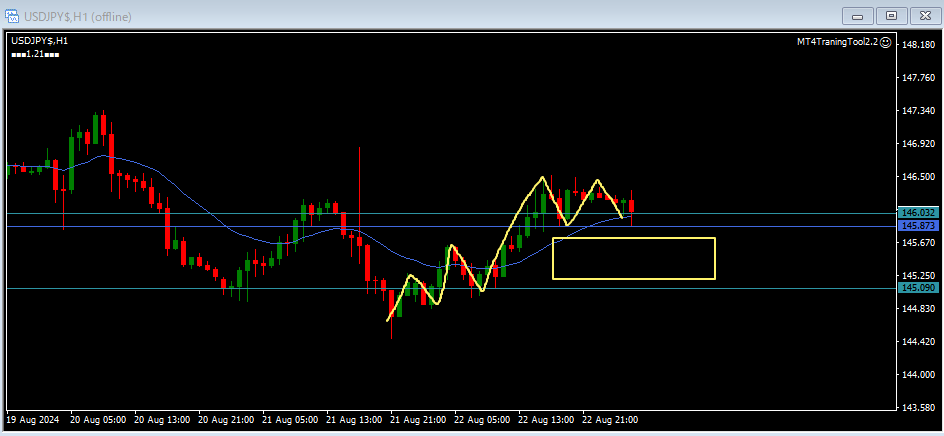Click the title bar text USDJPY$,H1 (offline)
The height and width of the screenshot is (436, 944).
(x=77, y=17)
